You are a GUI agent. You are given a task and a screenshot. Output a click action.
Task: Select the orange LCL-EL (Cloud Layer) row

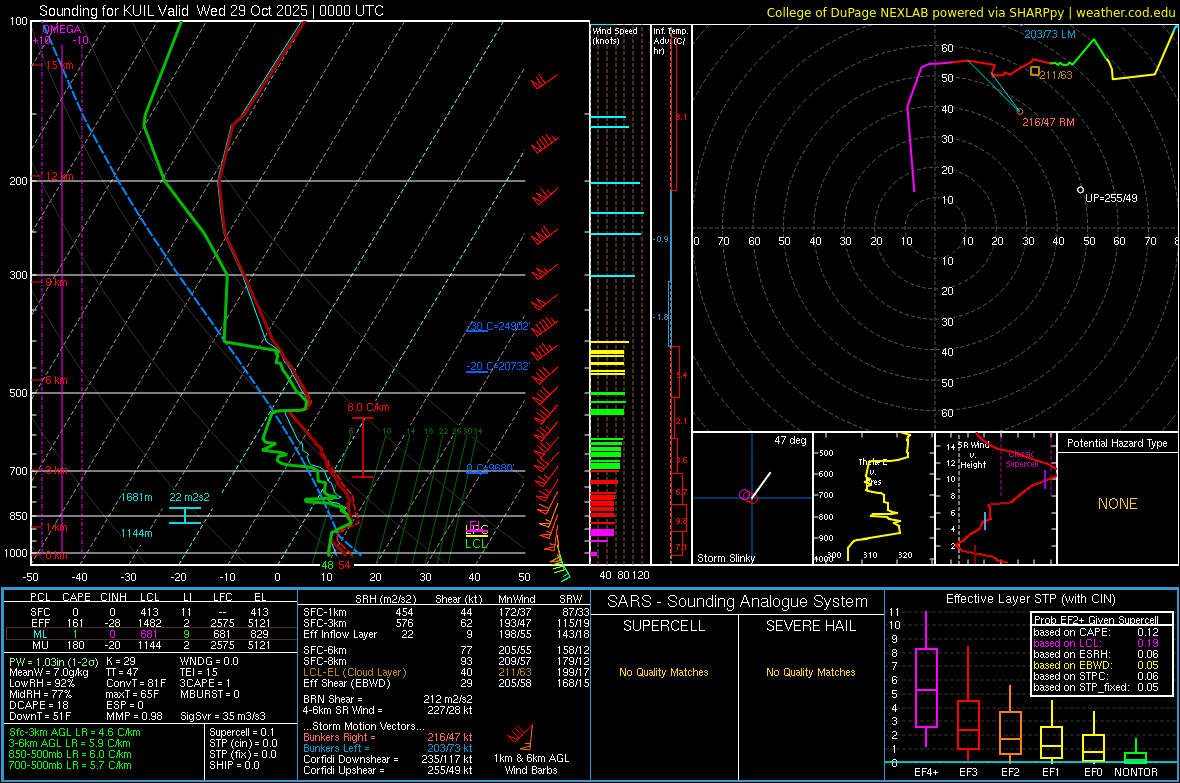pyautogui.click(x=446, y=672)
